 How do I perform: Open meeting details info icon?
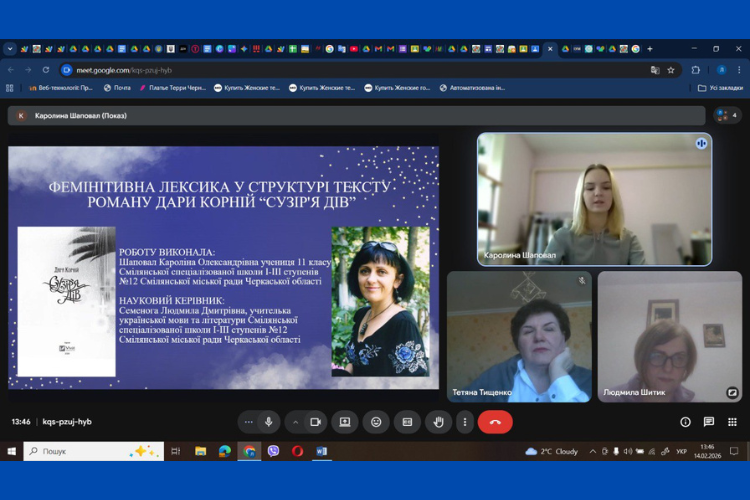click(685, 422)
